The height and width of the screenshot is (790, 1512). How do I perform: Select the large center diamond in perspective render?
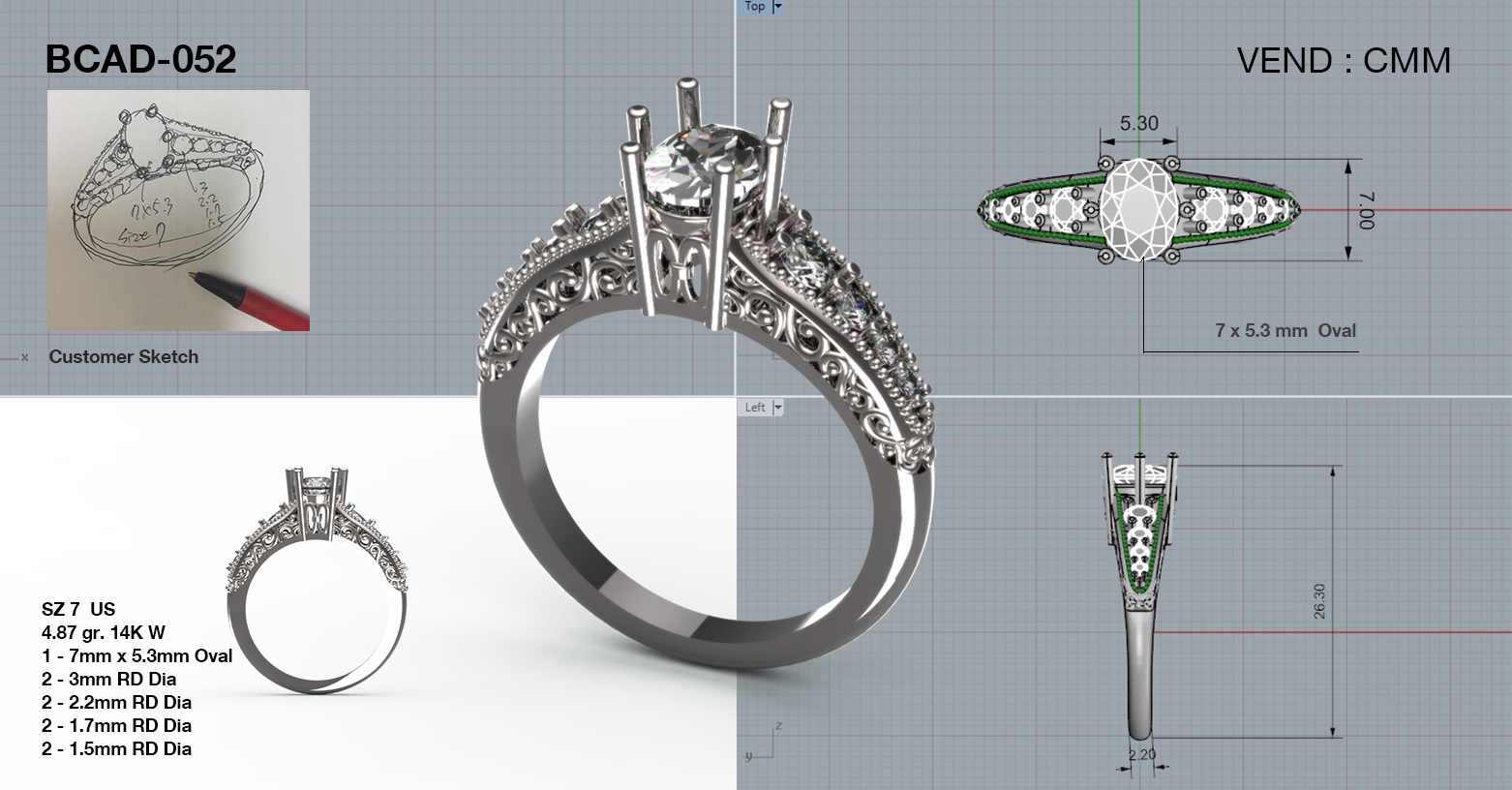pyautogui.click(x=689, y=170)
